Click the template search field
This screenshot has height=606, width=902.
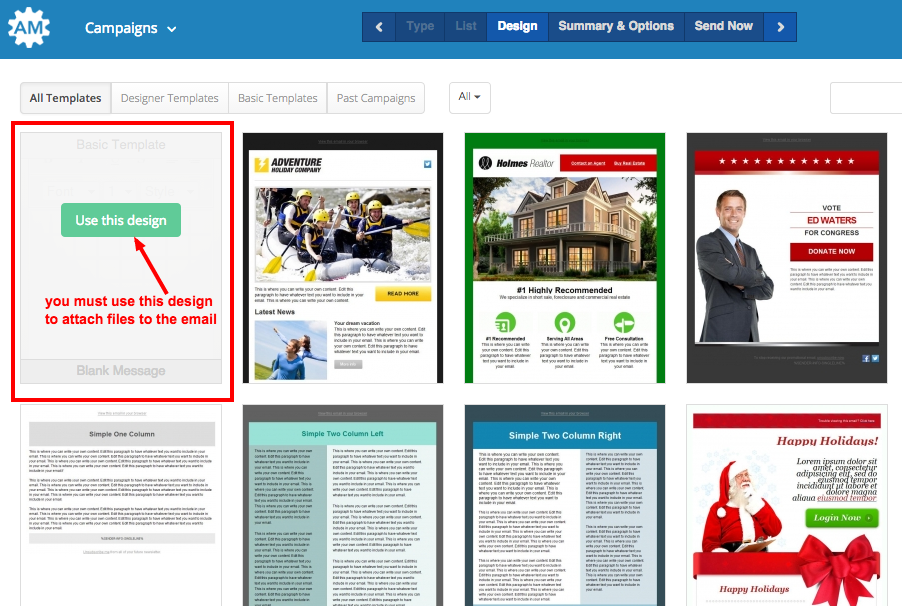[x=866, y=98]
